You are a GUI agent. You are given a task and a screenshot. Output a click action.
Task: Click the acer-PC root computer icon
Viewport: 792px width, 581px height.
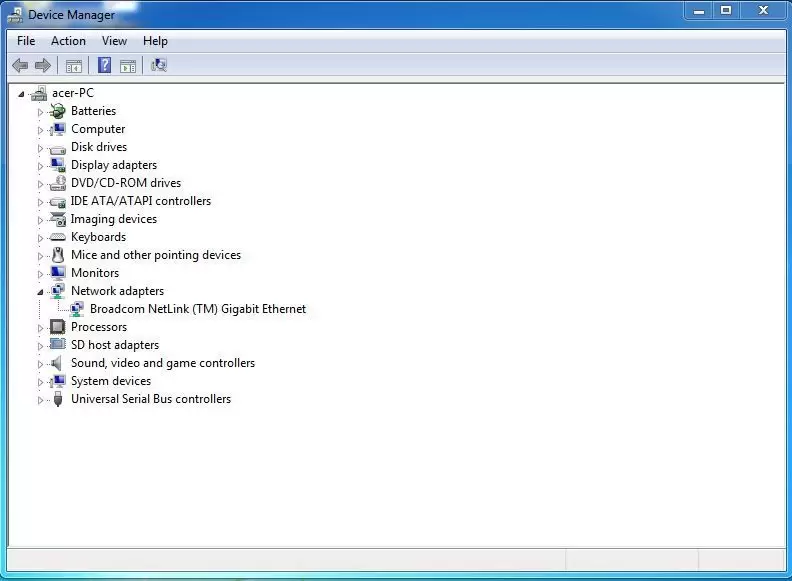pyautogui.click(x=39, y=93)
